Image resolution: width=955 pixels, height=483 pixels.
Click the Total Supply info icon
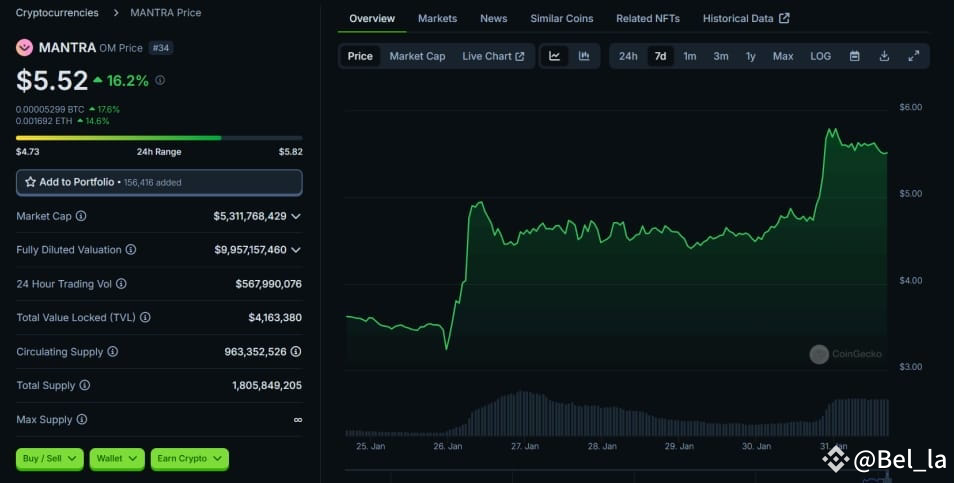85,385
